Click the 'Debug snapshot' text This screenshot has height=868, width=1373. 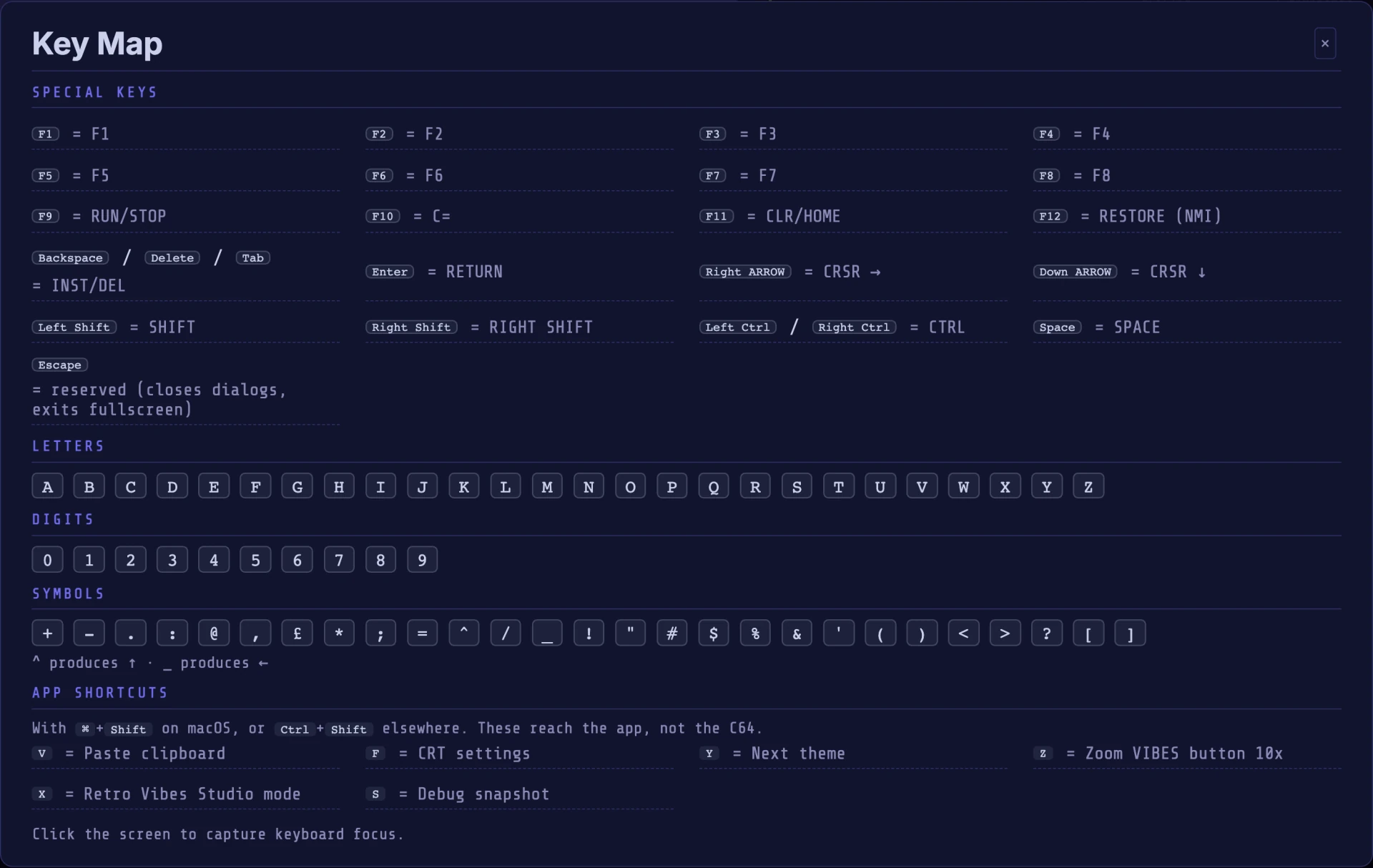[483, 794]
